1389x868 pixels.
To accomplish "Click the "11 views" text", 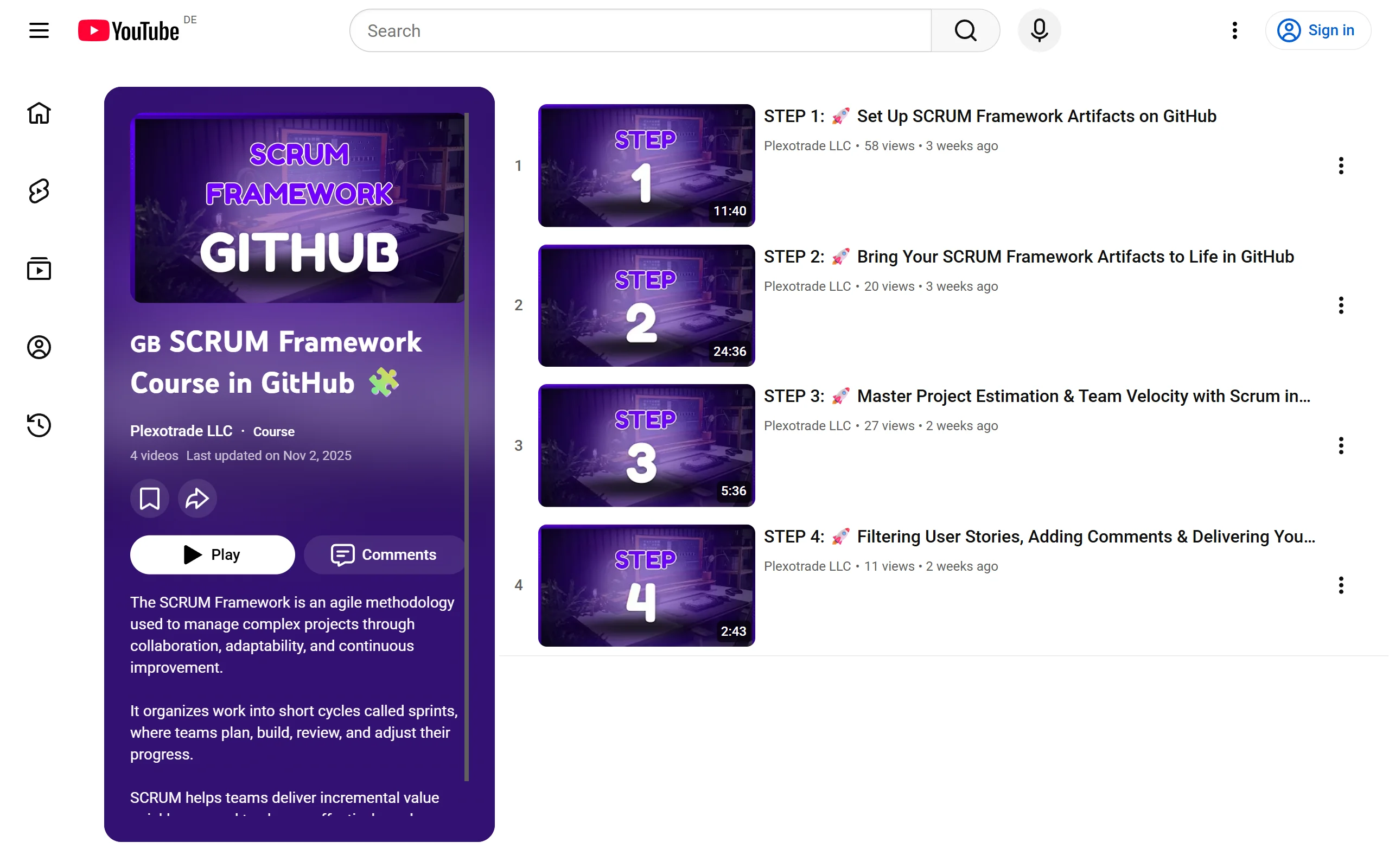I will point(889,566).
